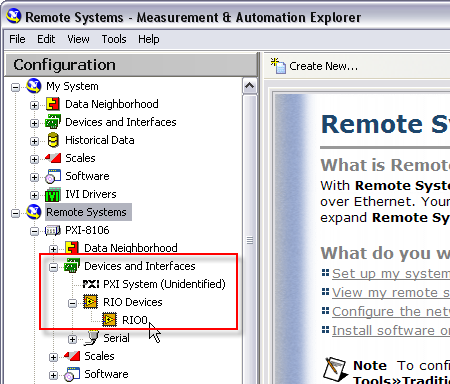The image size is (450, 384).
Task: Click the tree vertical scrollbar thumb
Action: [250, 240]
